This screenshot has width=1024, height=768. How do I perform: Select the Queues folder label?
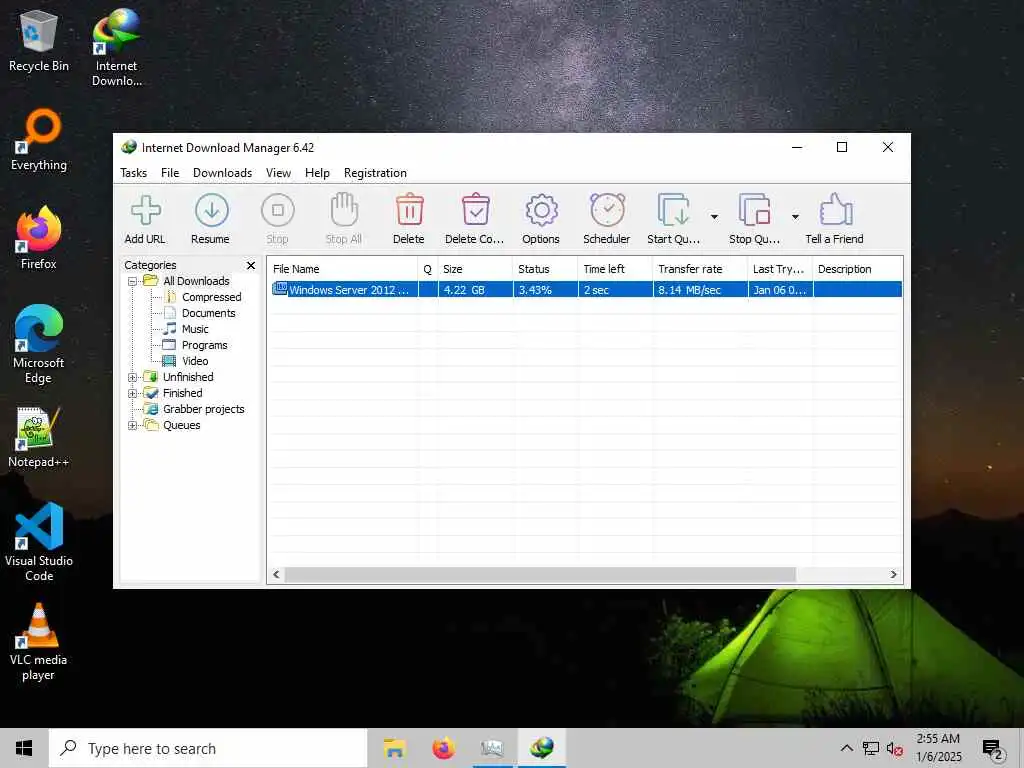click(x=182, y=425)
